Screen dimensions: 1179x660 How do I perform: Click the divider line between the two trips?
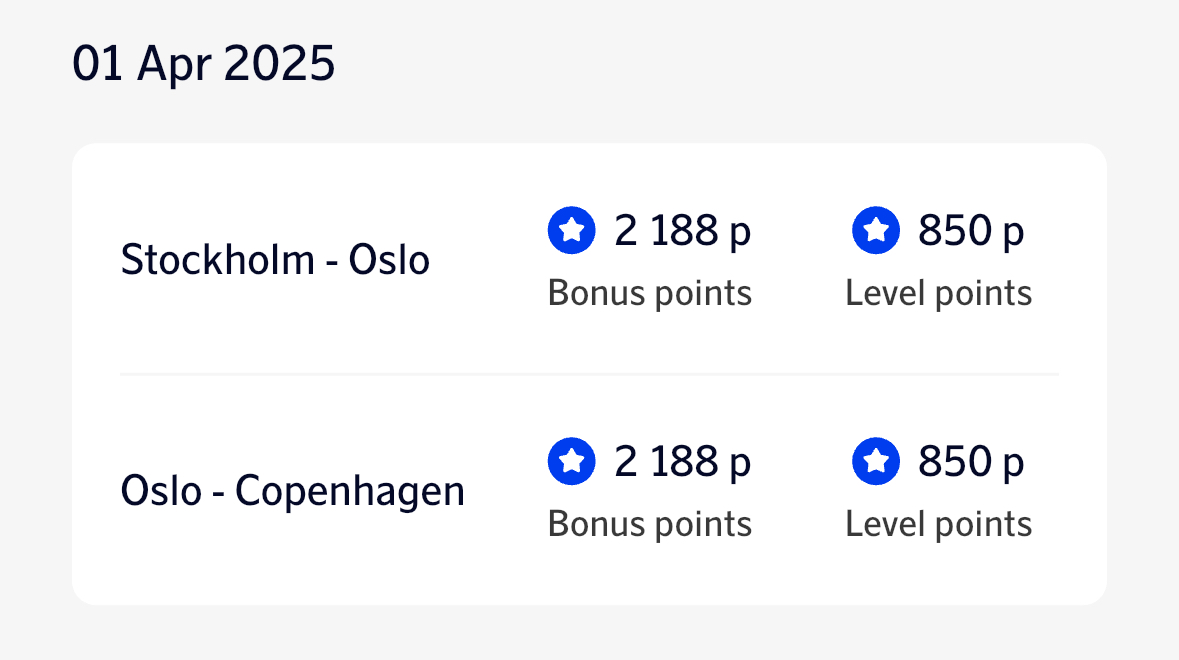click(x=589, y=374)
